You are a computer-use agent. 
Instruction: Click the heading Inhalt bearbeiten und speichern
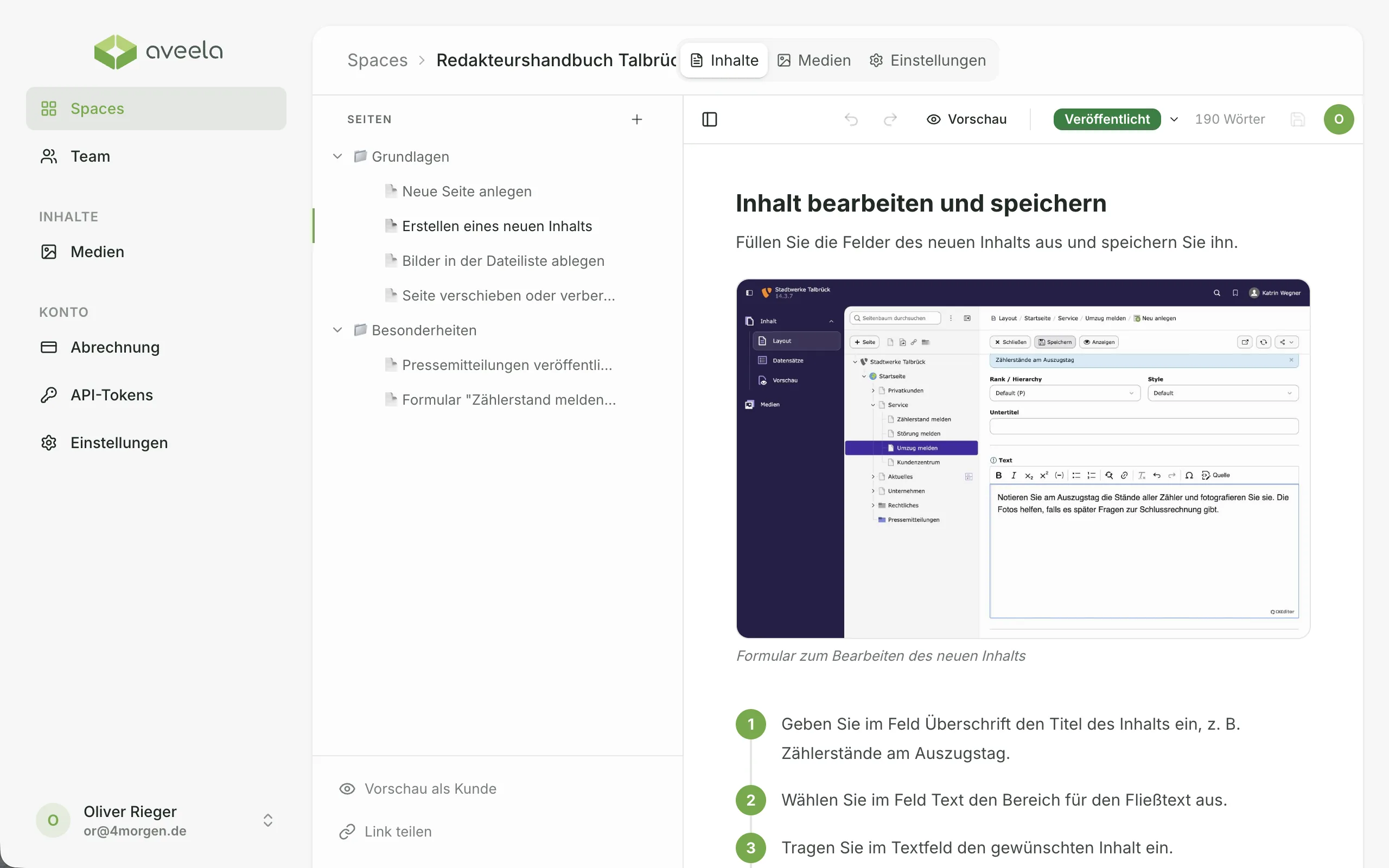[x=921, y=203]
